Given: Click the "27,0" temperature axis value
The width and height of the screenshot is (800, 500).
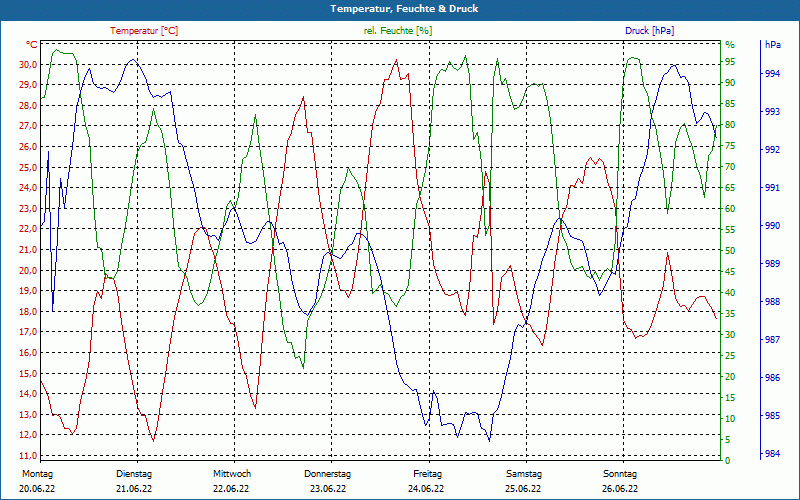Looking at the screenshot, I should pyautogui.click(x=28, y=126).
